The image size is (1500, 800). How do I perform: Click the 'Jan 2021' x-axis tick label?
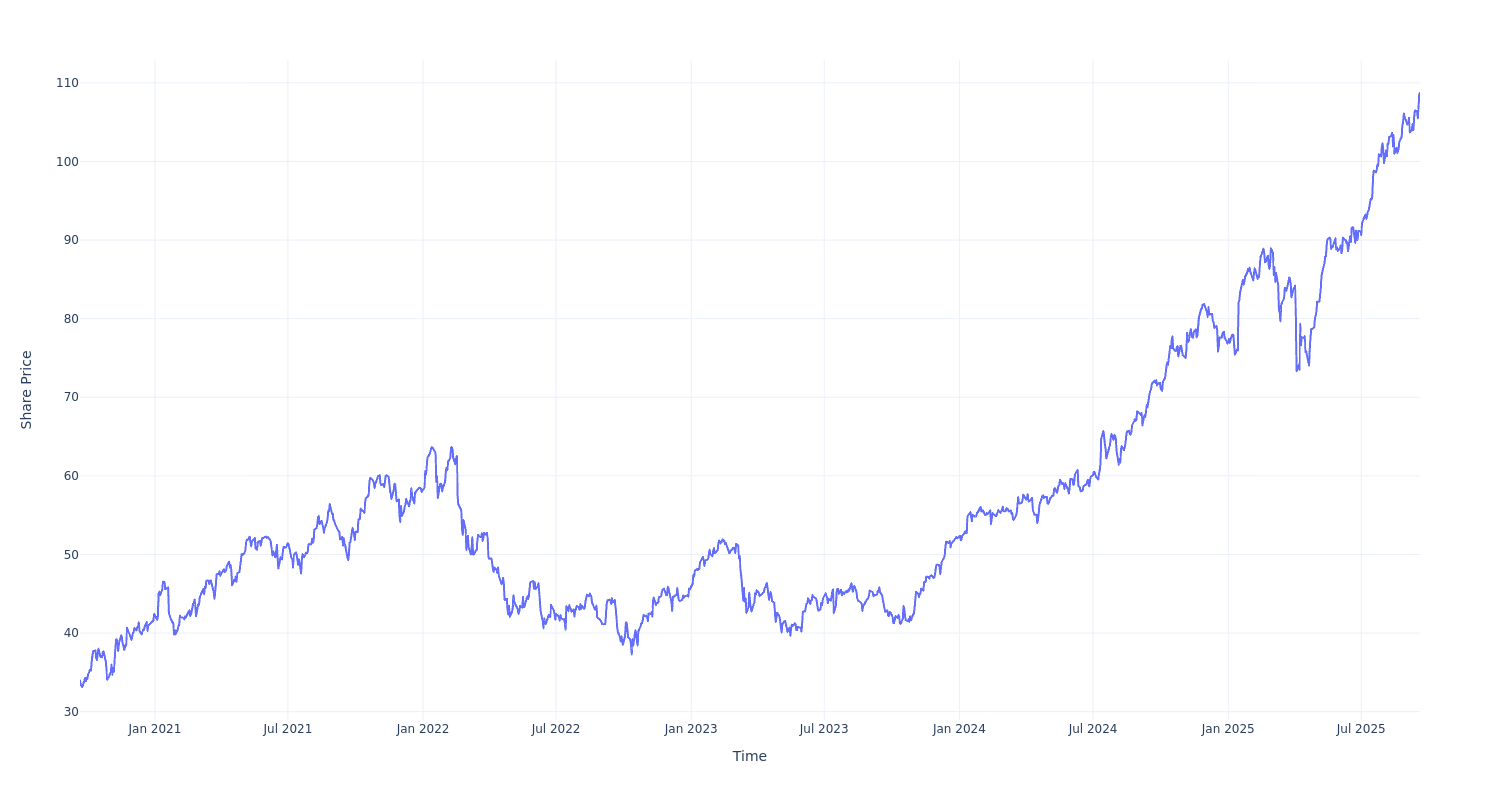click(155, 729)
